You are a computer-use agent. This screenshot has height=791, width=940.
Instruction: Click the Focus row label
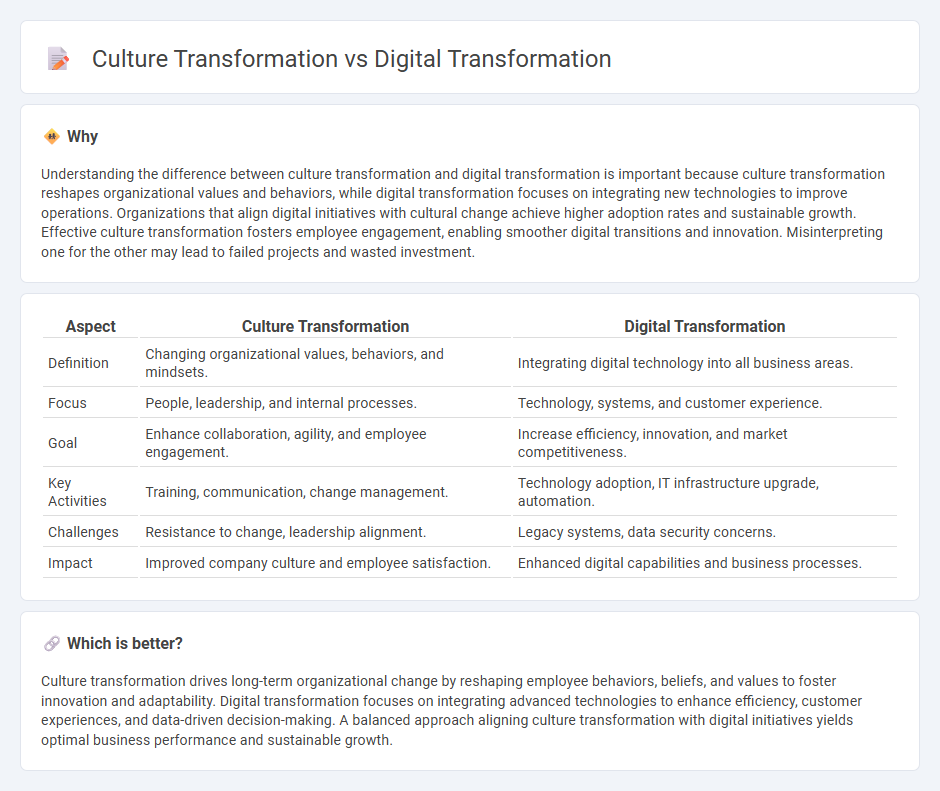tap(67, 403)
